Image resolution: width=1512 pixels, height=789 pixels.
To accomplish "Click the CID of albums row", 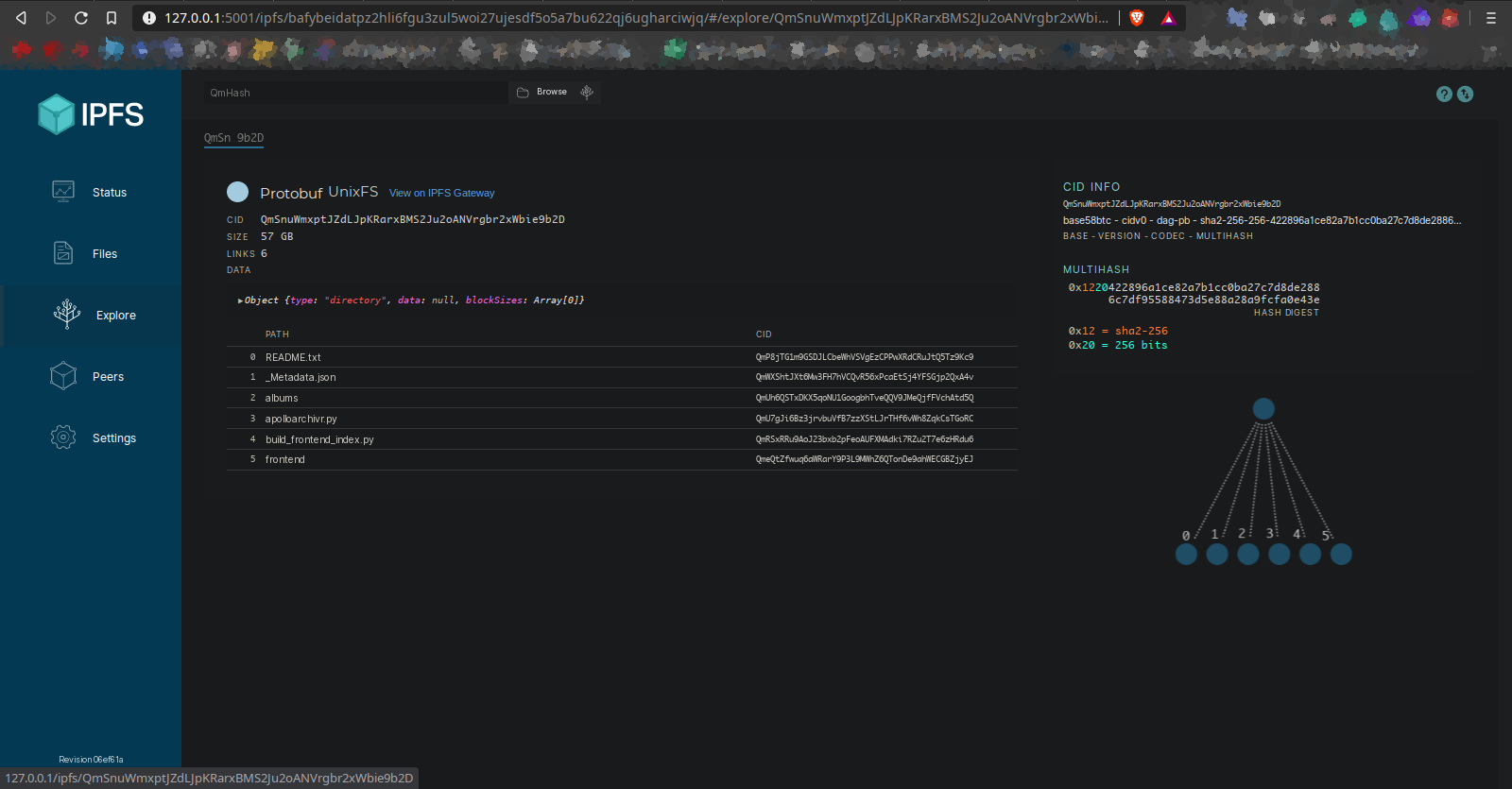I will (865, 398).
